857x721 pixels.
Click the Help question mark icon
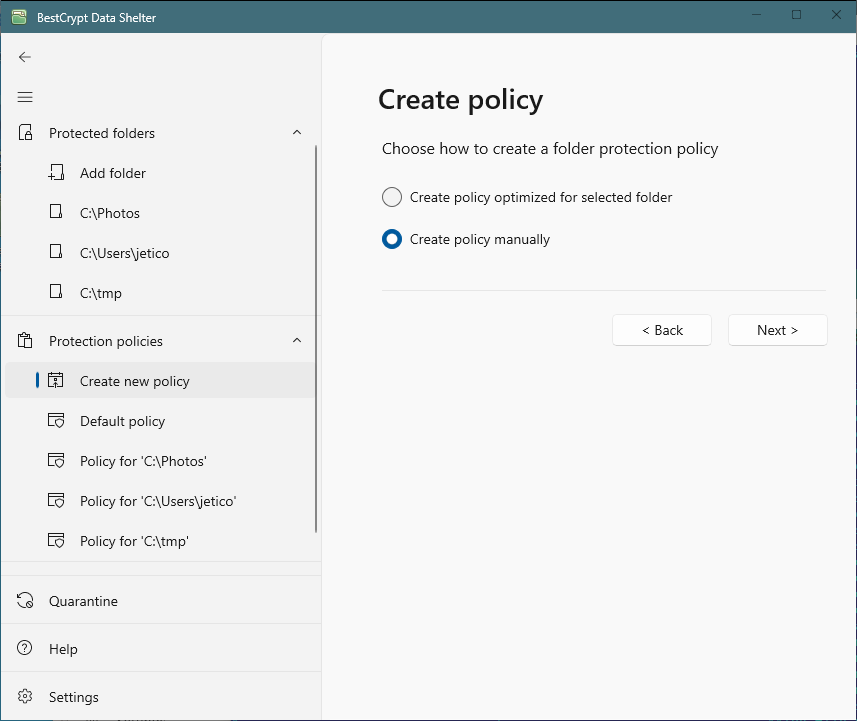click(25, 648)
